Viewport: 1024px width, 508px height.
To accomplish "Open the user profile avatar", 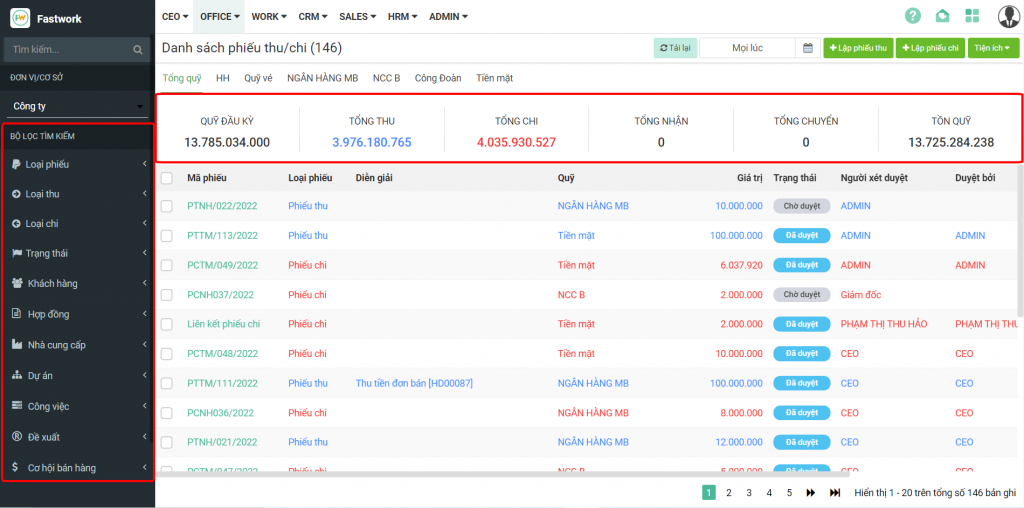I will pyautogui.click(x=1008, y=16).
